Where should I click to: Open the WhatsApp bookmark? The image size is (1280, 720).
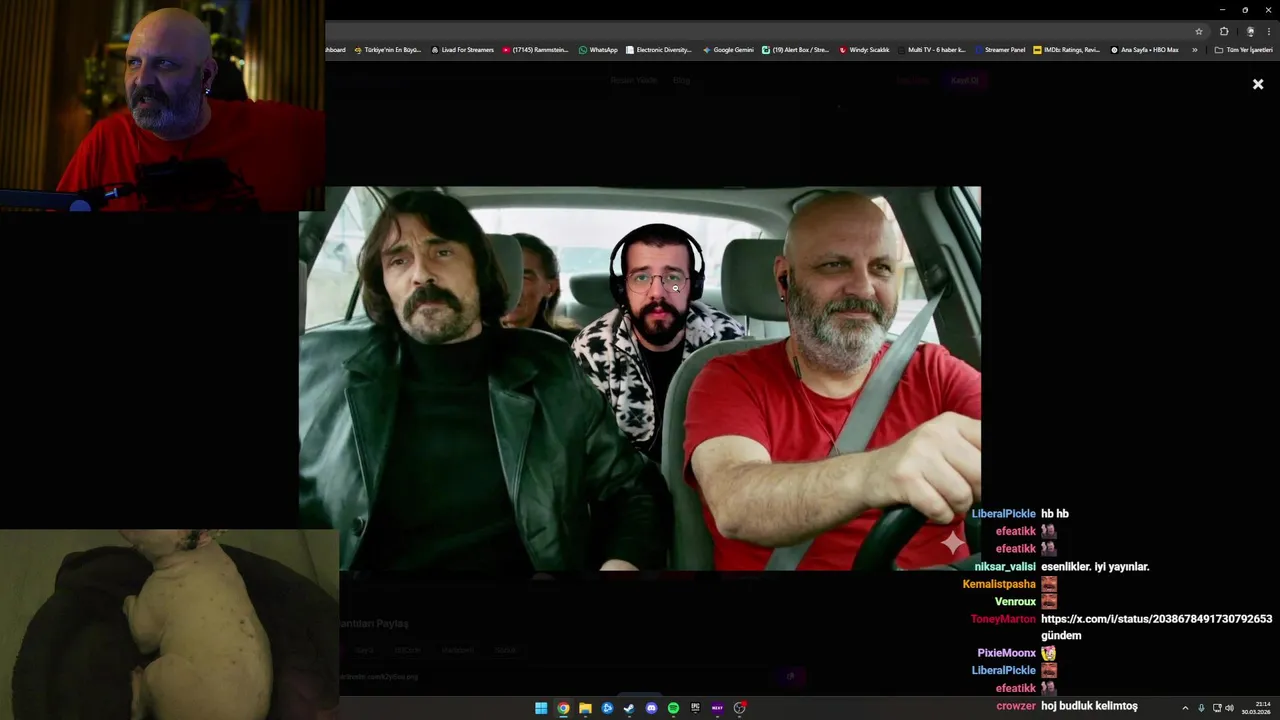pos(598,50)
